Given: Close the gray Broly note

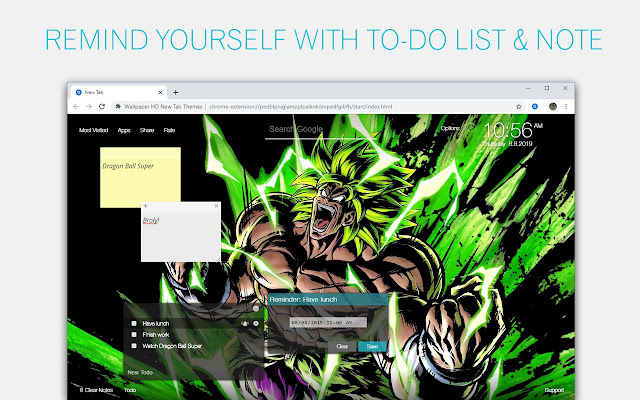Looking at the screenshot, I should pos(216,206).
